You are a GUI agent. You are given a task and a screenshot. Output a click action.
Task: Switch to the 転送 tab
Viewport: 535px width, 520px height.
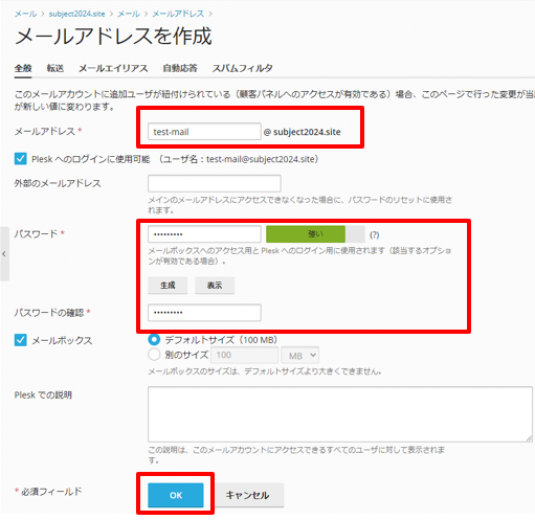click(55, 68)
